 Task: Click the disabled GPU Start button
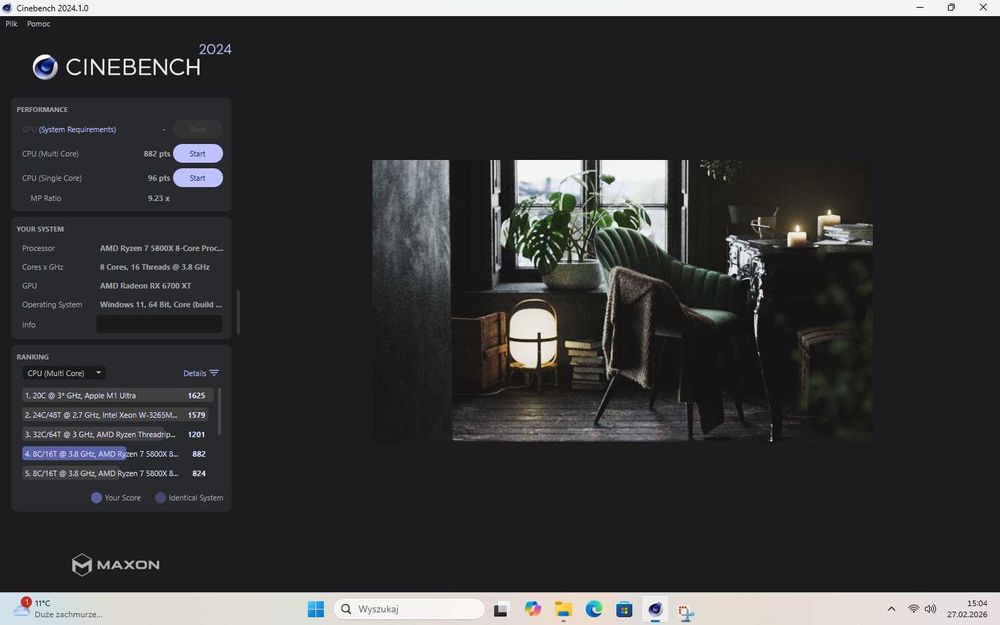[x=198, y=129]
